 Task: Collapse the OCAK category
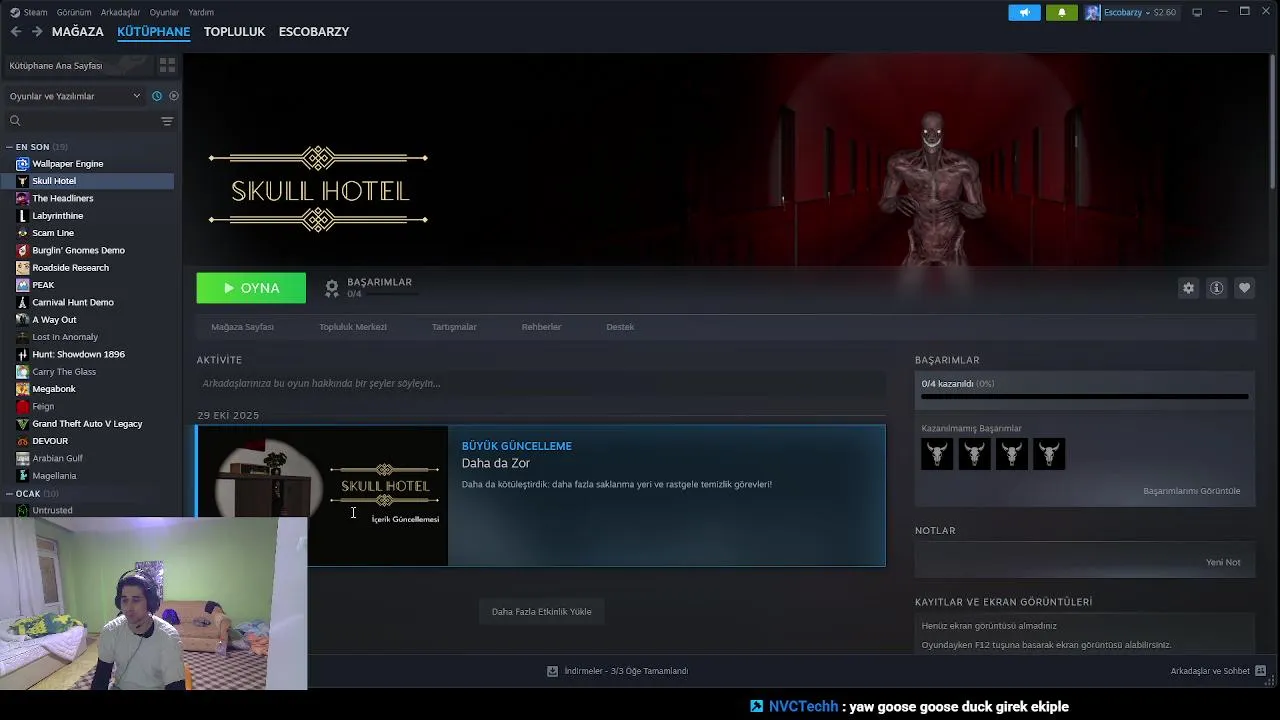(9, 494)
